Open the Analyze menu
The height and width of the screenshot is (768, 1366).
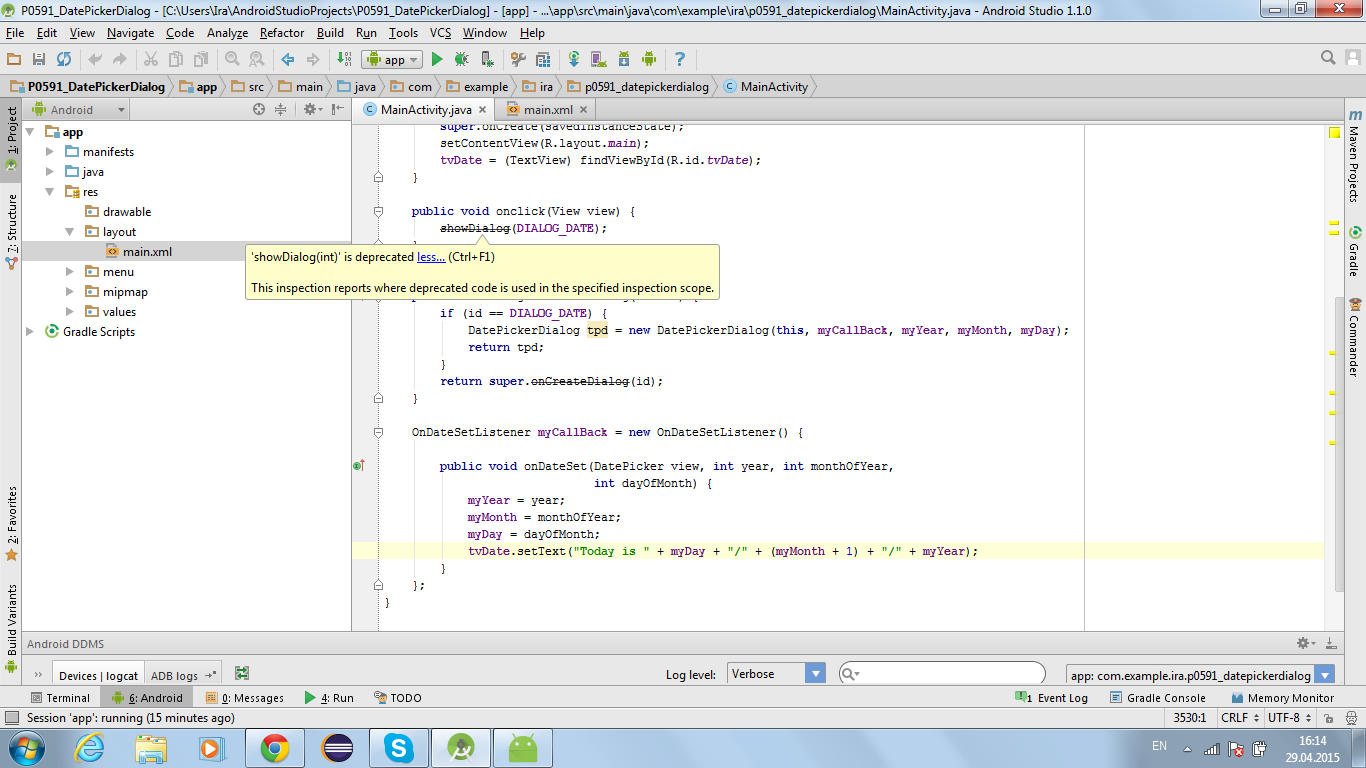(227, 33)
